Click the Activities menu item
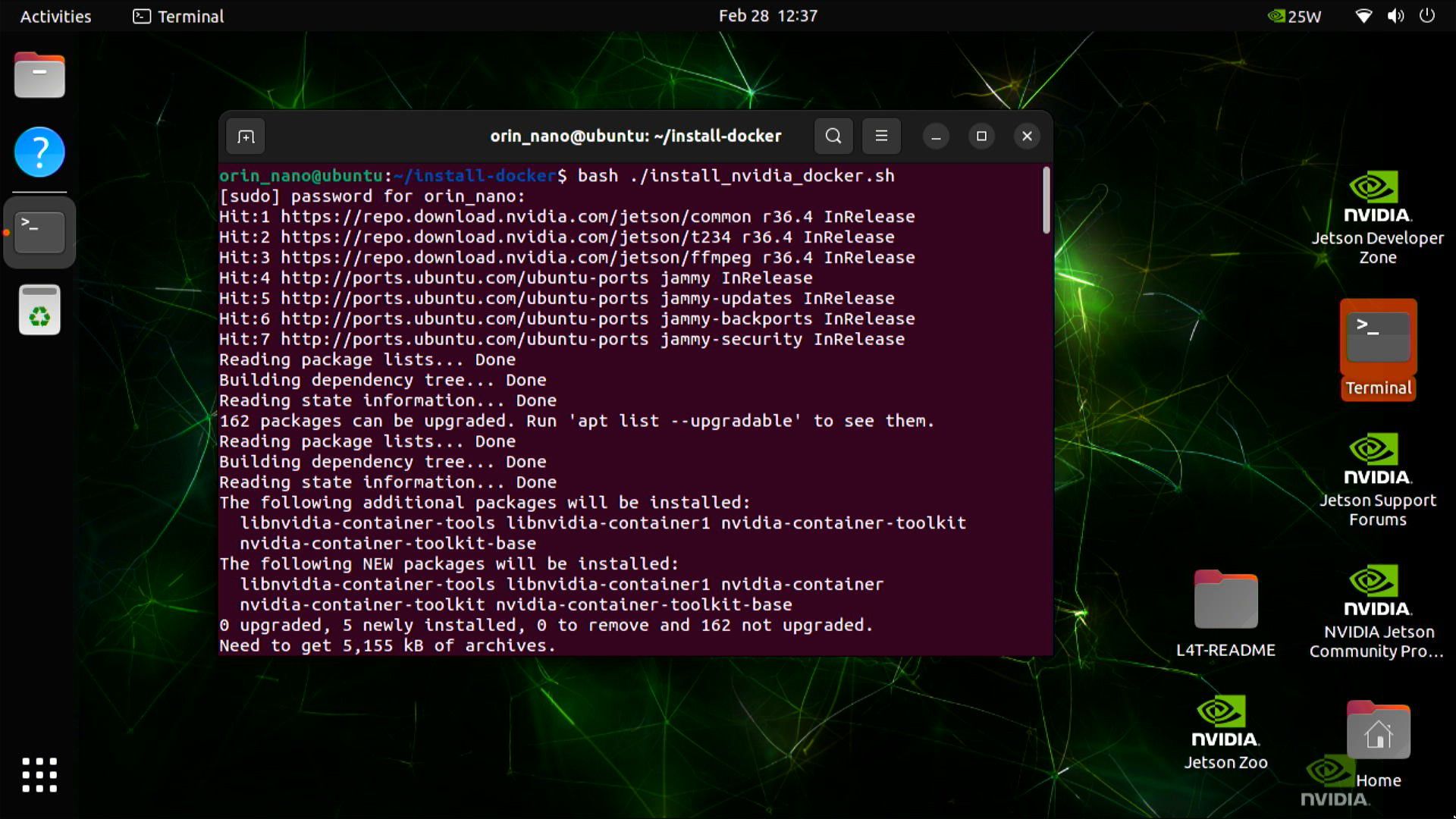 pos(54,16)
